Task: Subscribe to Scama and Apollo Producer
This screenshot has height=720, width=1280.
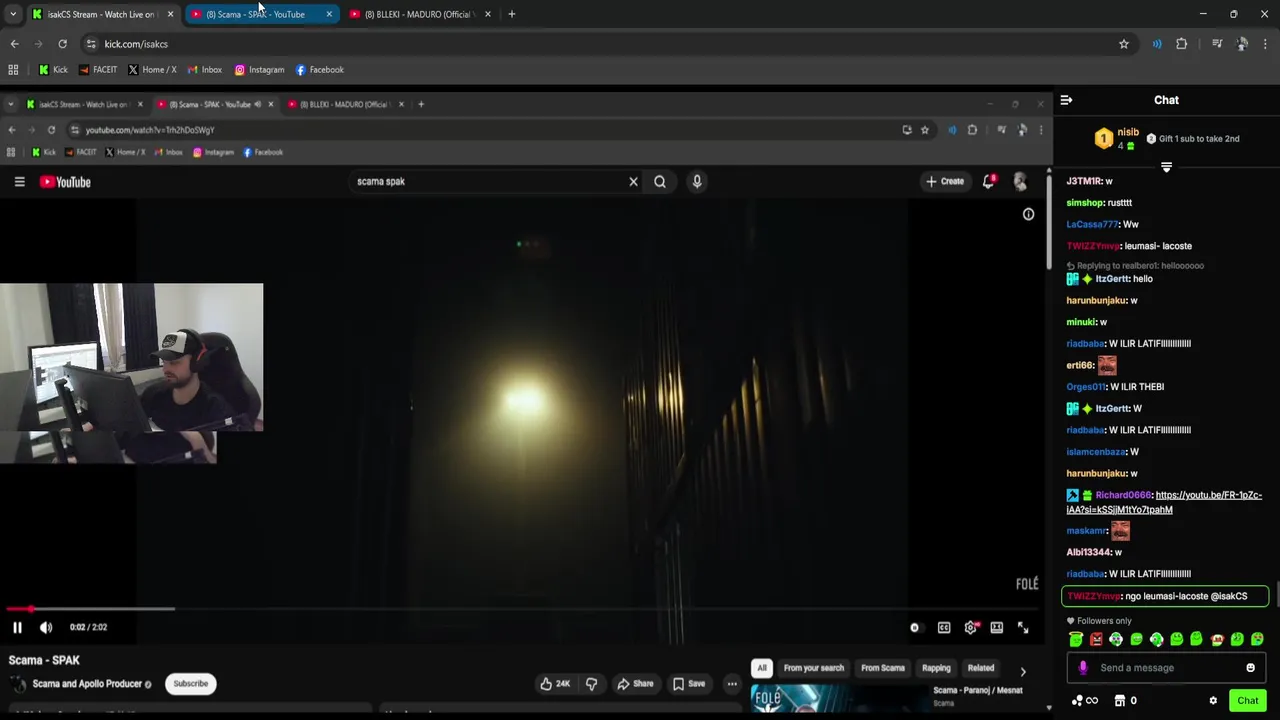Action: [190, 684]
